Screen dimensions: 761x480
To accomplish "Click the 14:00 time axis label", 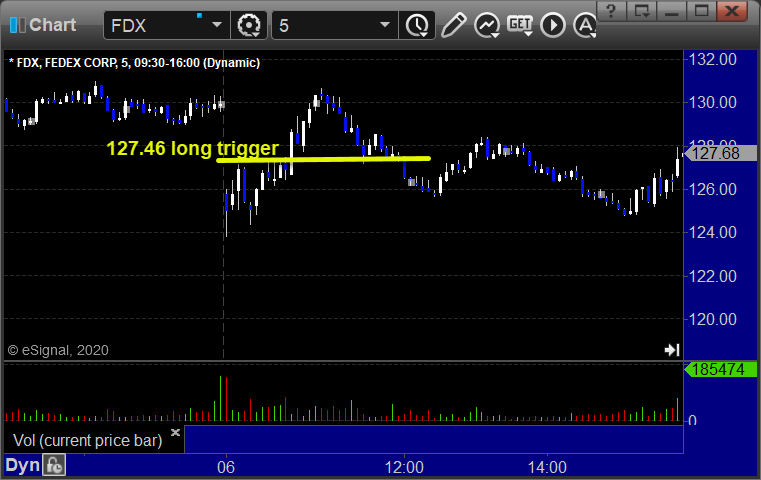I will [x=547, y=467].
